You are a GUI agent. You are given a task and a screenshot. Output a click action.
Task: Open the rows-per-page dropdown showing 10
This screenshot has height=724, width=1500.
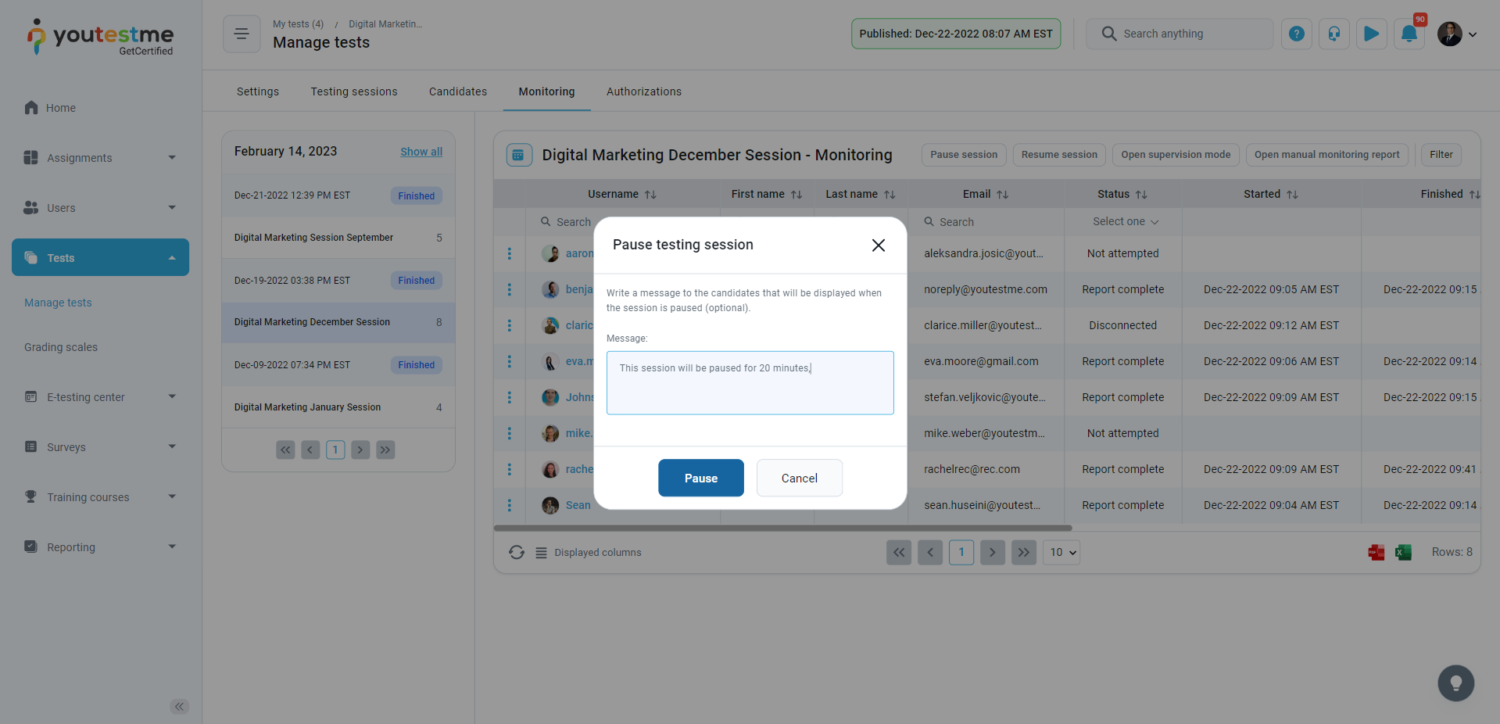coord(1061,552)
